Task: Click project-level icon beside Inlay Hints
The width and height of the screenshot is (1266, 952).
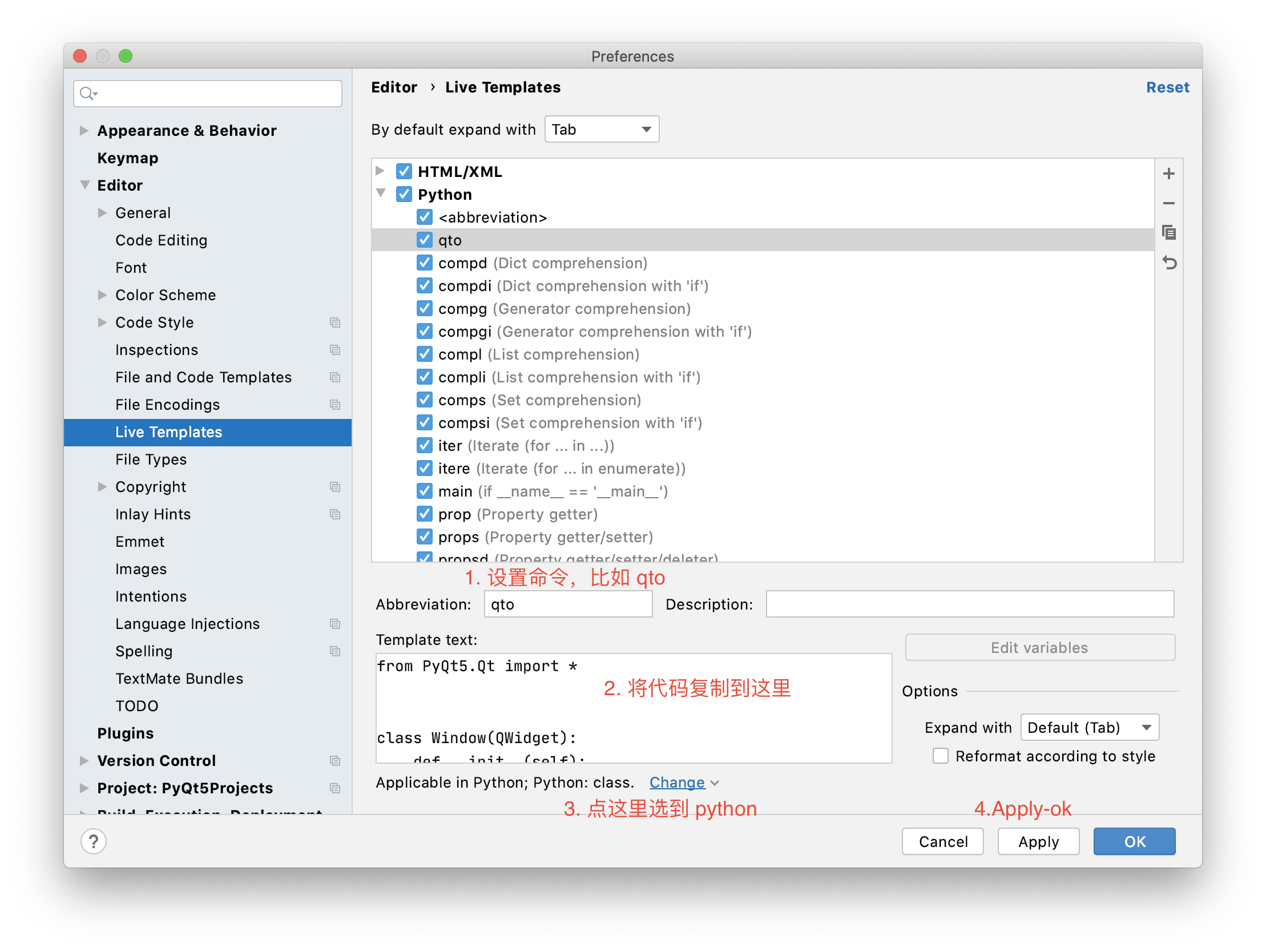Action: click(335, 514)
